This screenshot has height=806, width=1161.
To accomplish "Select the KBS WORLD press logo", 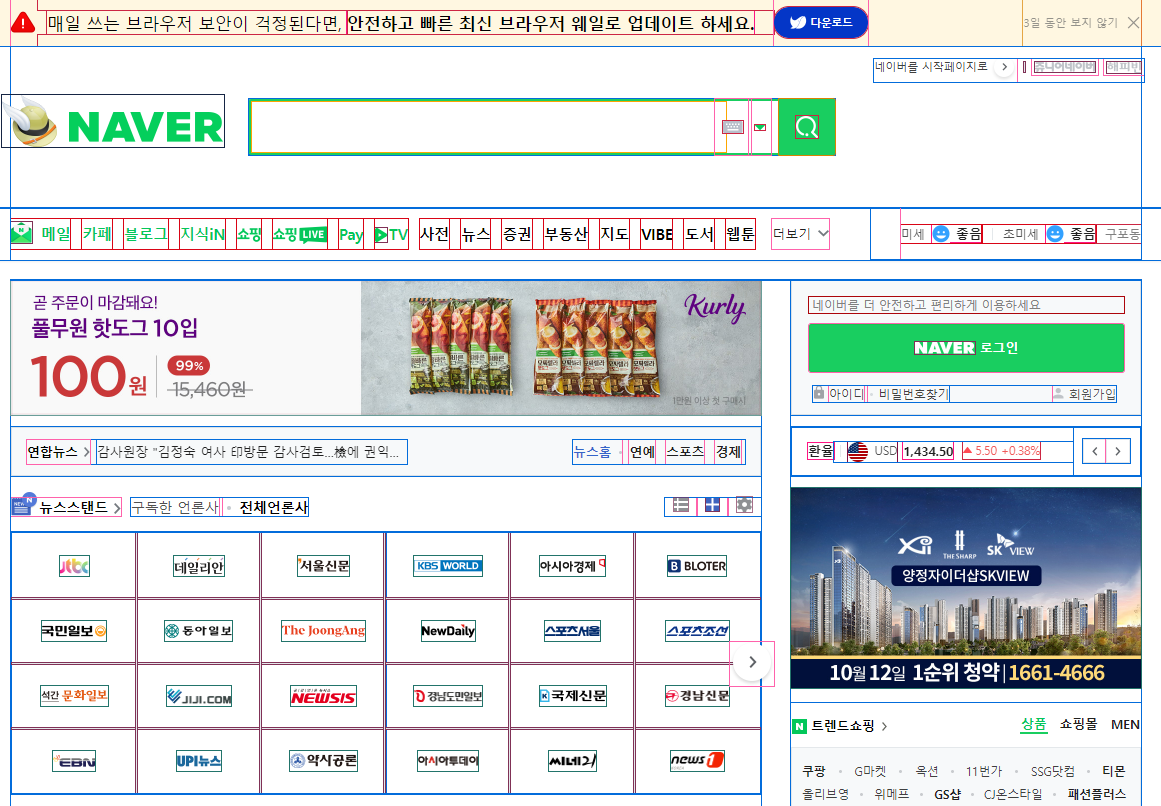I will 448,565.
